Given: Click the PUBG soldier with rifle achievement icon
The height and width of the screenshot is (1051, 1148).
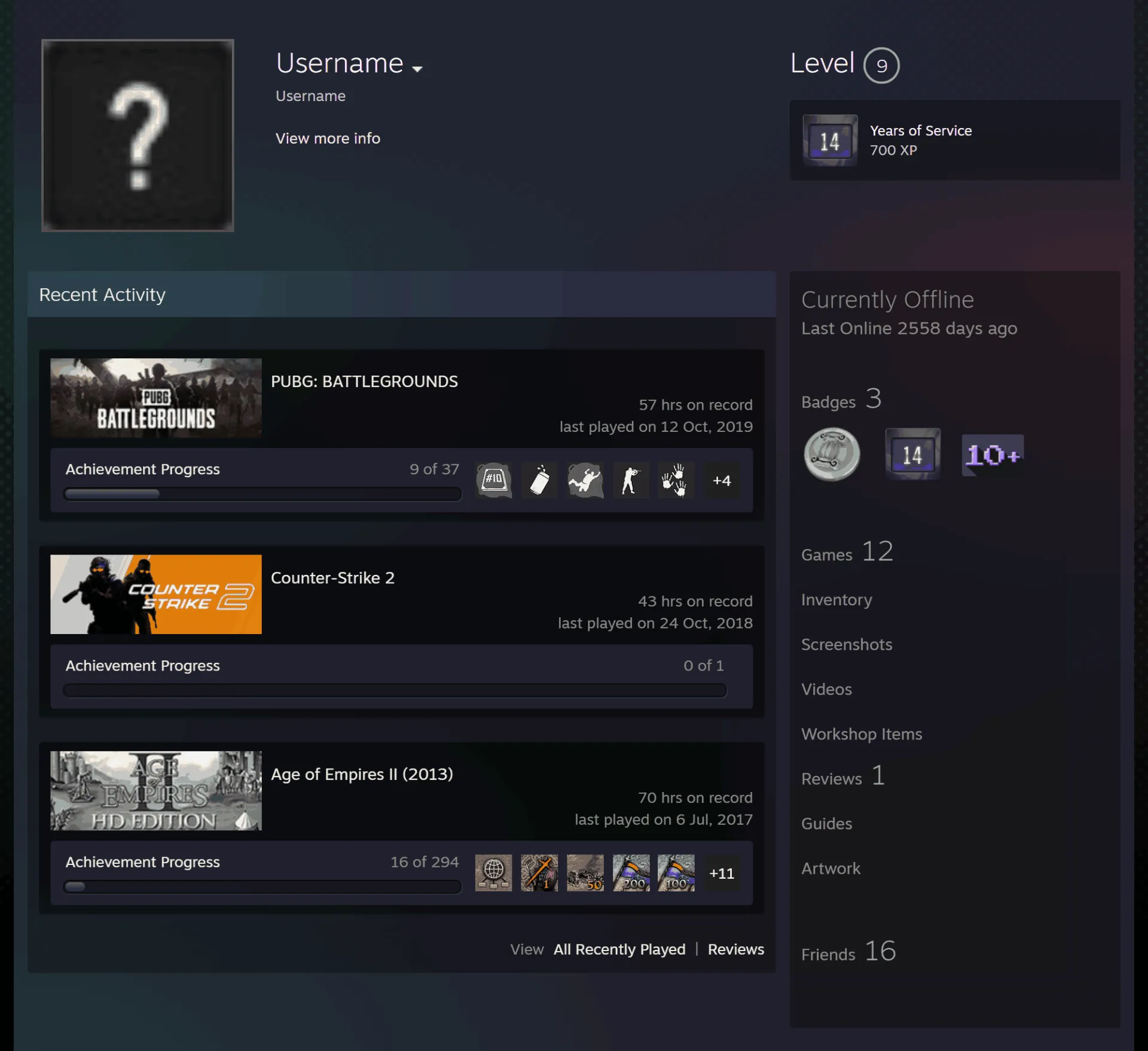Looking at the screenshot, I should coord(631,480).
